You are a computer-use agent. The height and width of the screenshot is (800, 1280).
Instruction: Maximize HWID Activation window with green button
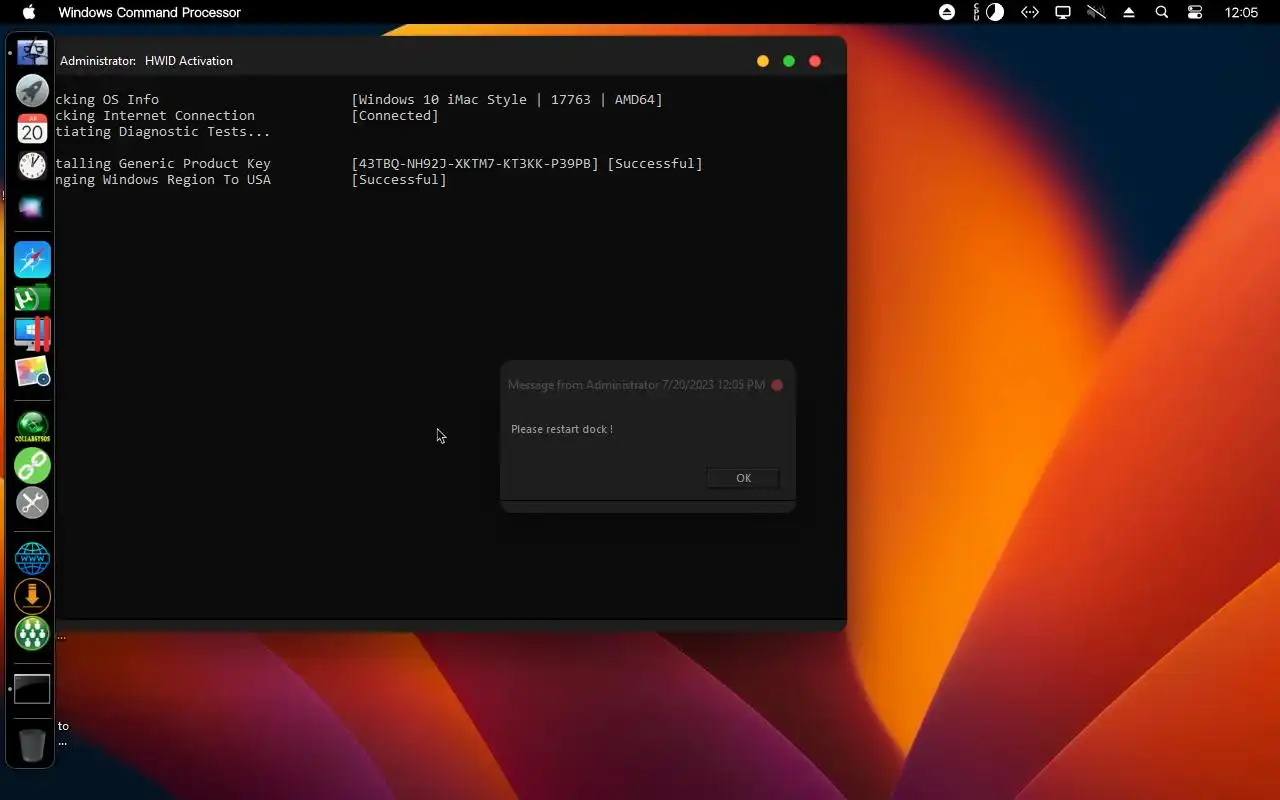[x=789, y=61]
